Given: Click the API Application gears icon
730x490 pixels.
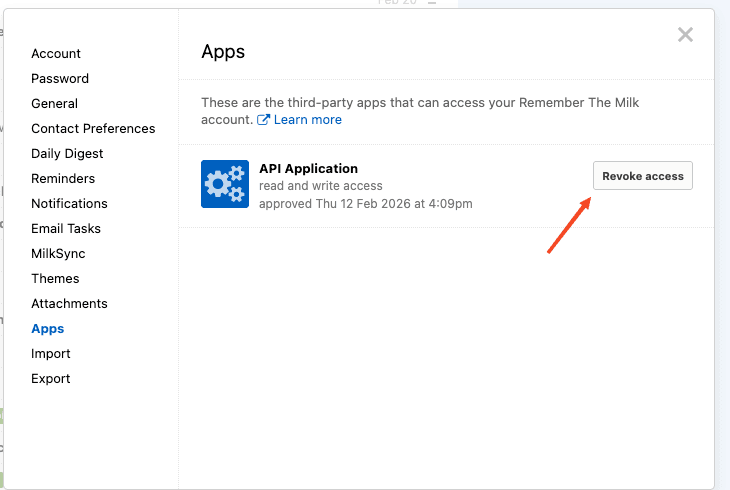Looking at the screenshot, I should pos(225,184).
